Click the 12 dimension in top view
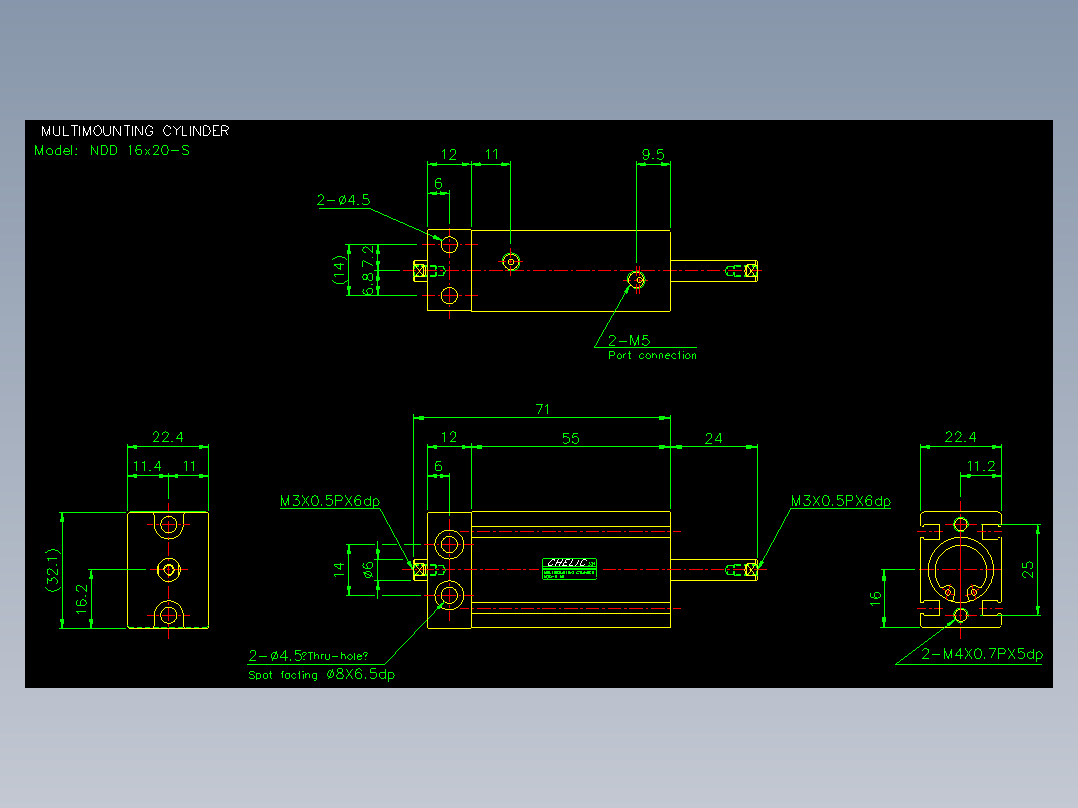Viewport: 1078px width, 808px height. [448, 155]
